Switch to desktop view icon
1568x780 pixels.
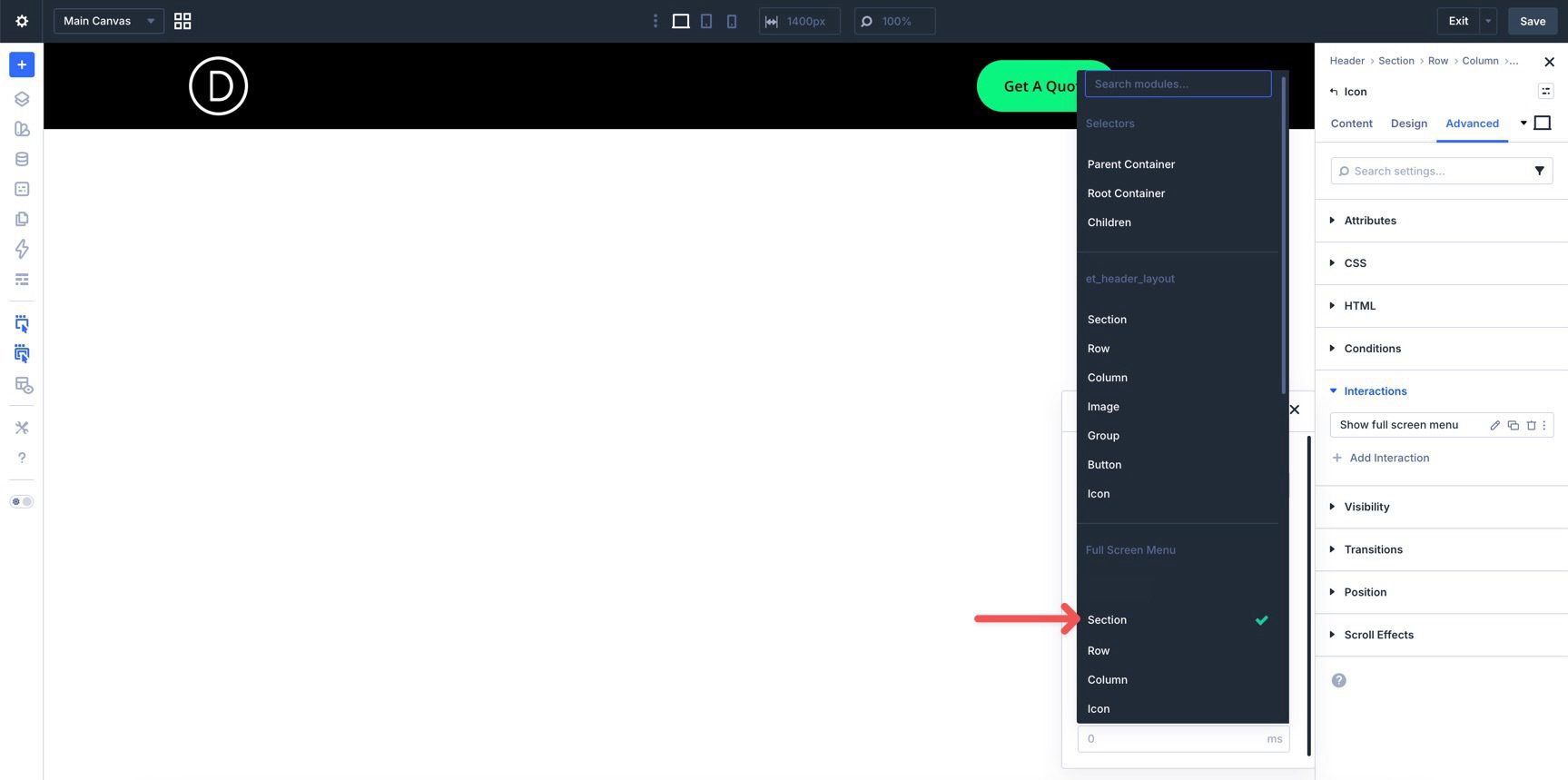681,21
